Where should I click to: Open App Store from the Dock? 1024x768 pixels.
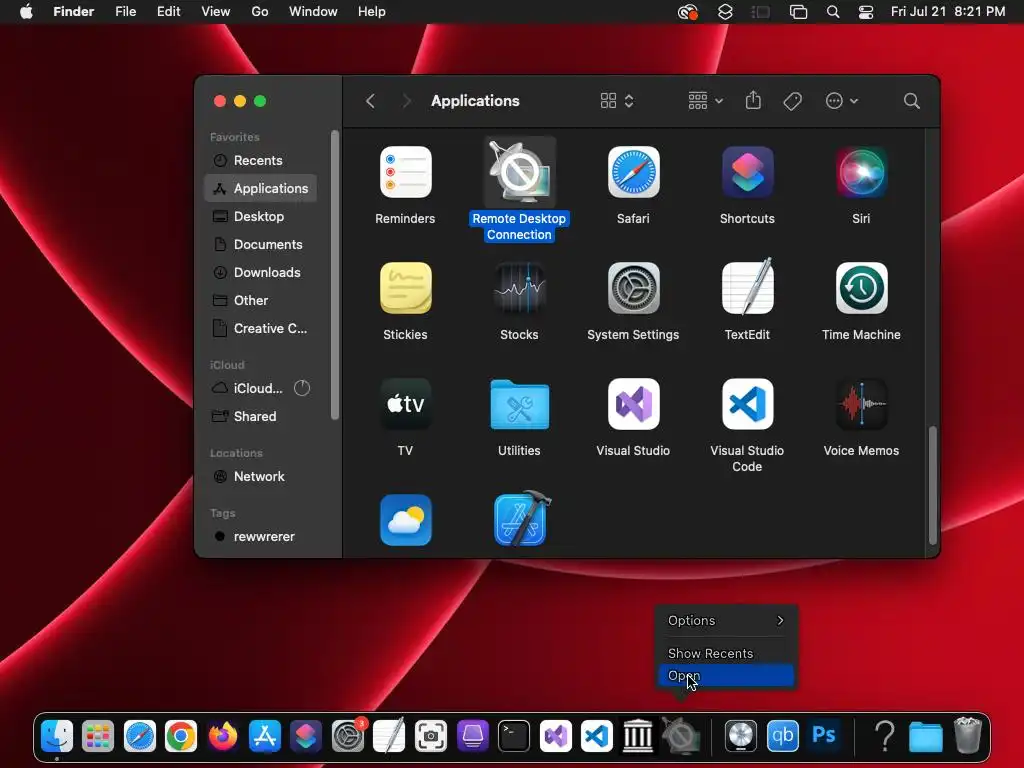(x=264, y=737)
